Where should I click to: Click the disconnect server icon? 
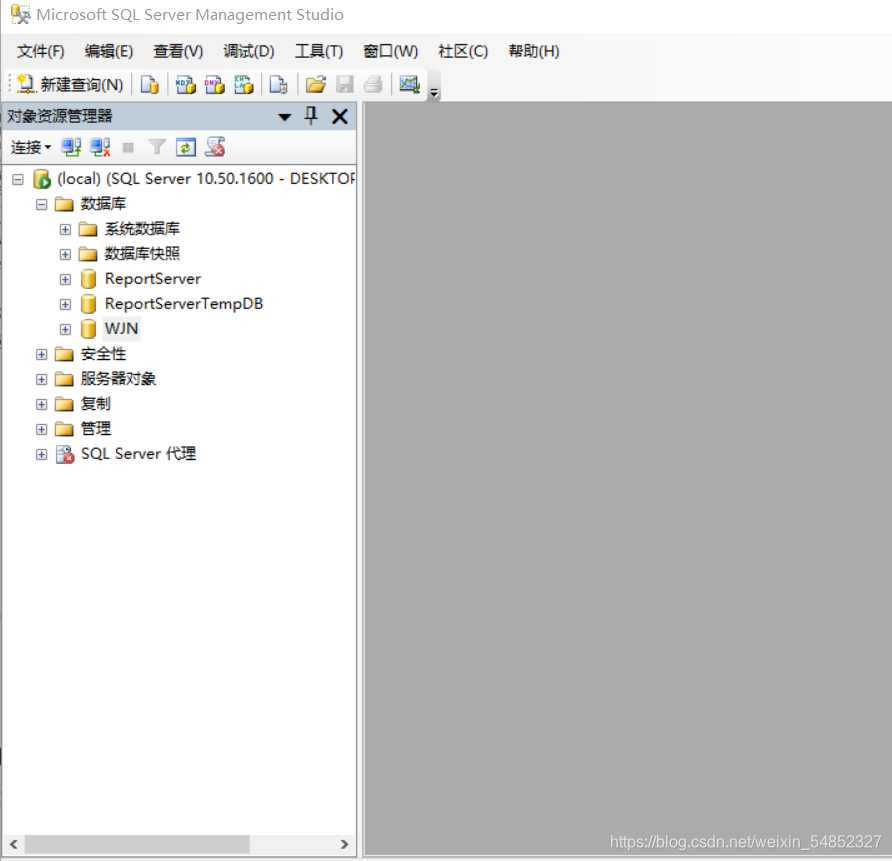pos(100,148)
